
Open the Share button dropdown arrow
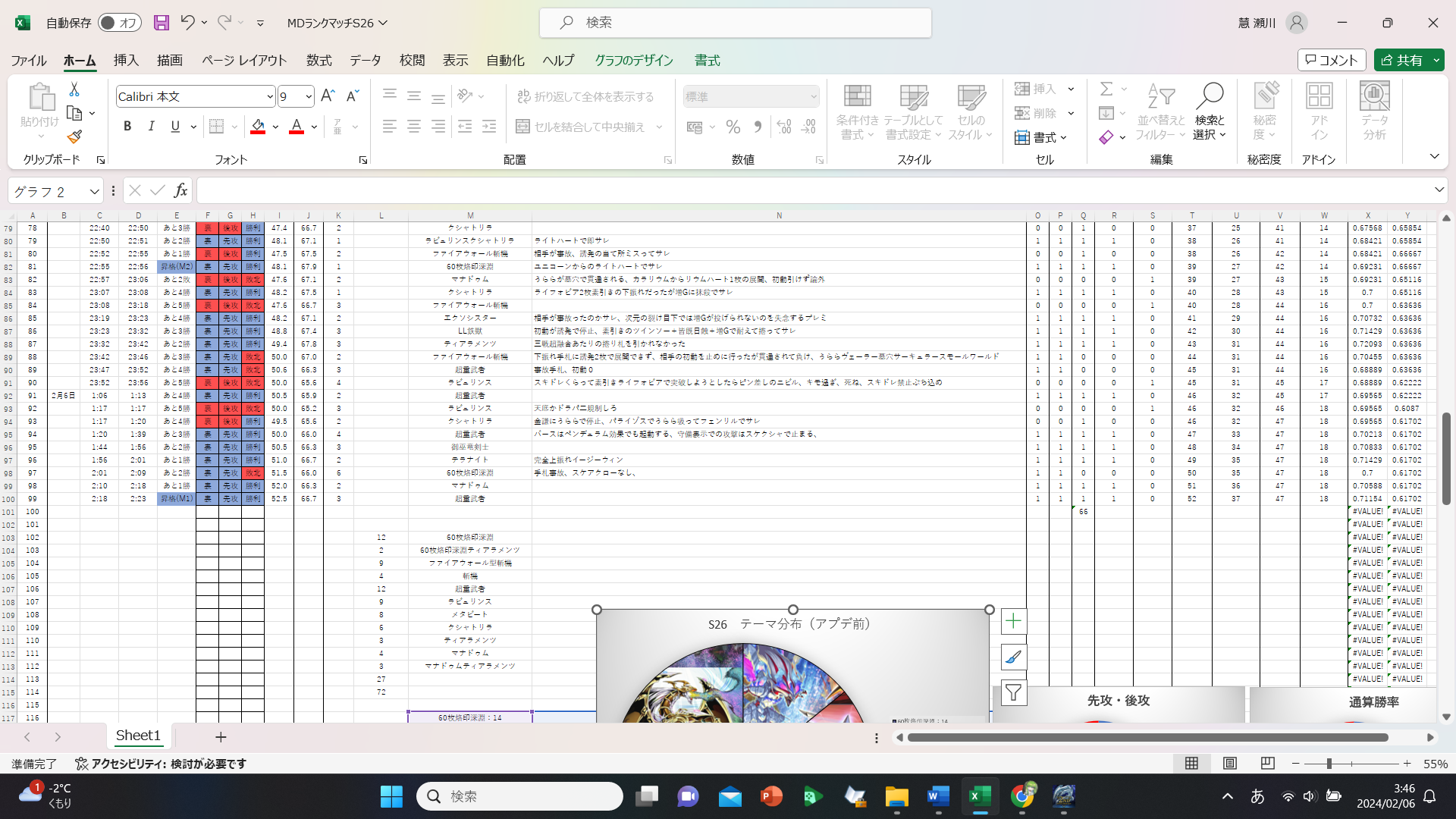tap(1436, 60)
